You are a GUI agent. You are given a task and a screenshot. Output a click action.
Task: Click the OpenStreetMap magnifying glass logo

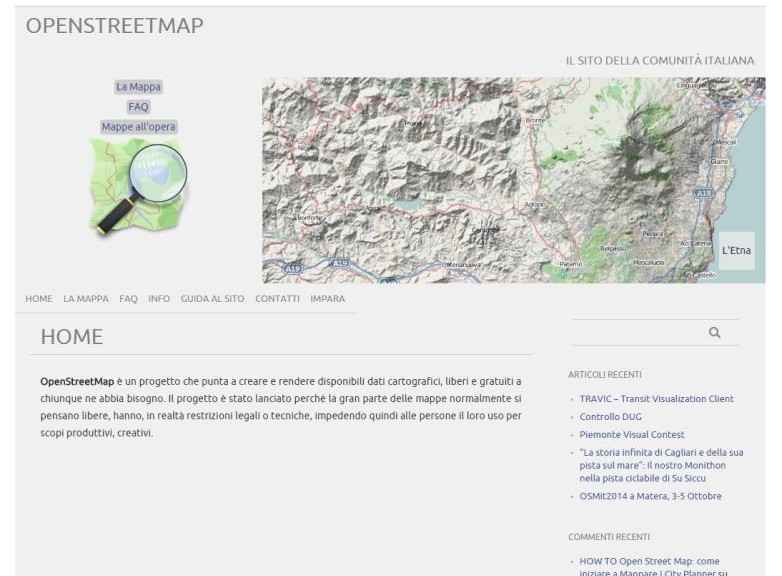pos(138,187)
